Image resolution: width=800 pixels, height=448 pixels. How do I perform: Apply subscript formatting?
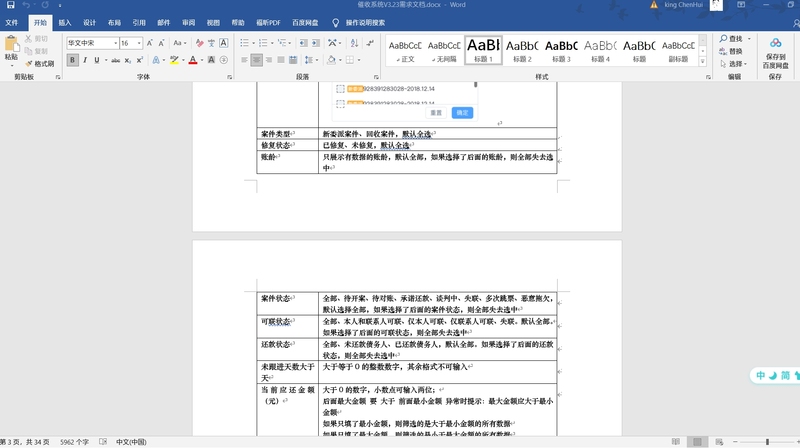128,60
